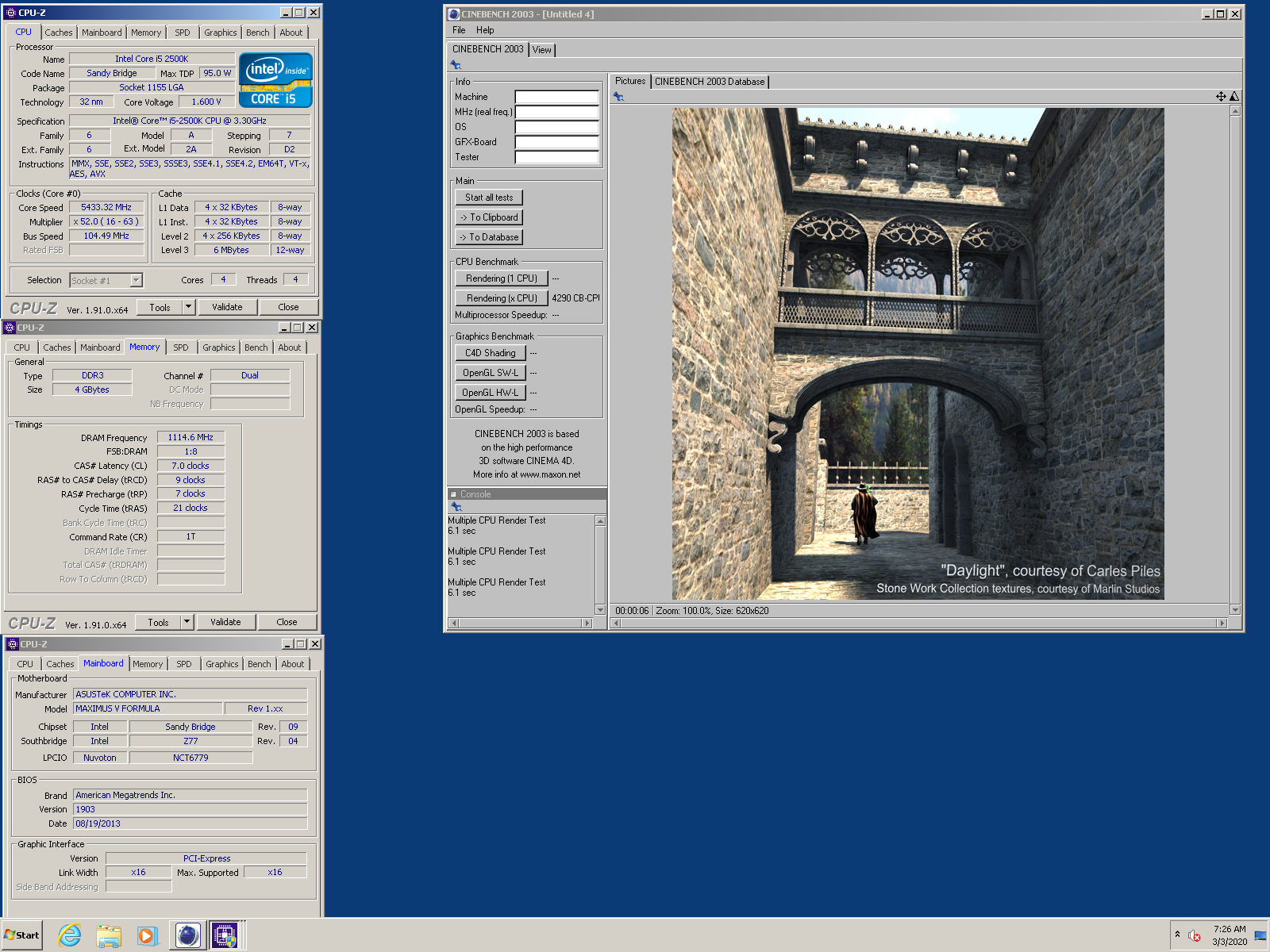Viewport: 1270px width, 952px height.
Task: Click title bar icon of CPU-Z processor window
Action: (11, 13)
